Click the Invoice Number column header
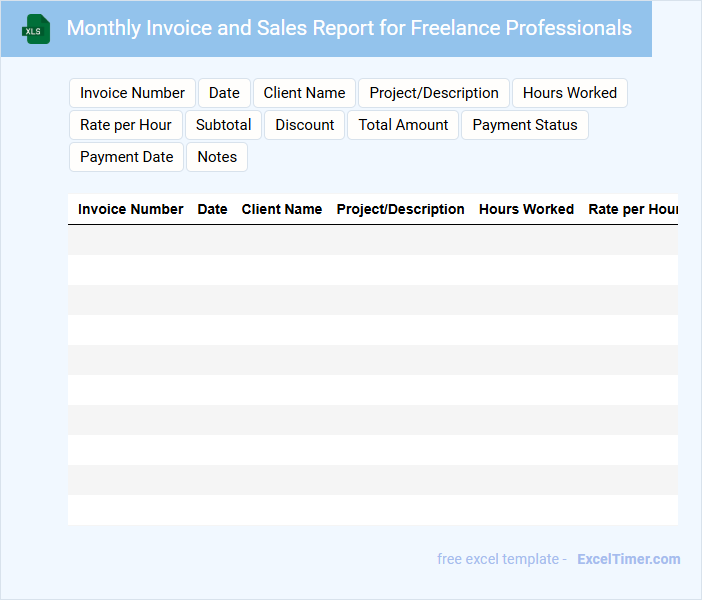Image resolution: width=702 pixels, height=600 pixels. click(130, 209)
